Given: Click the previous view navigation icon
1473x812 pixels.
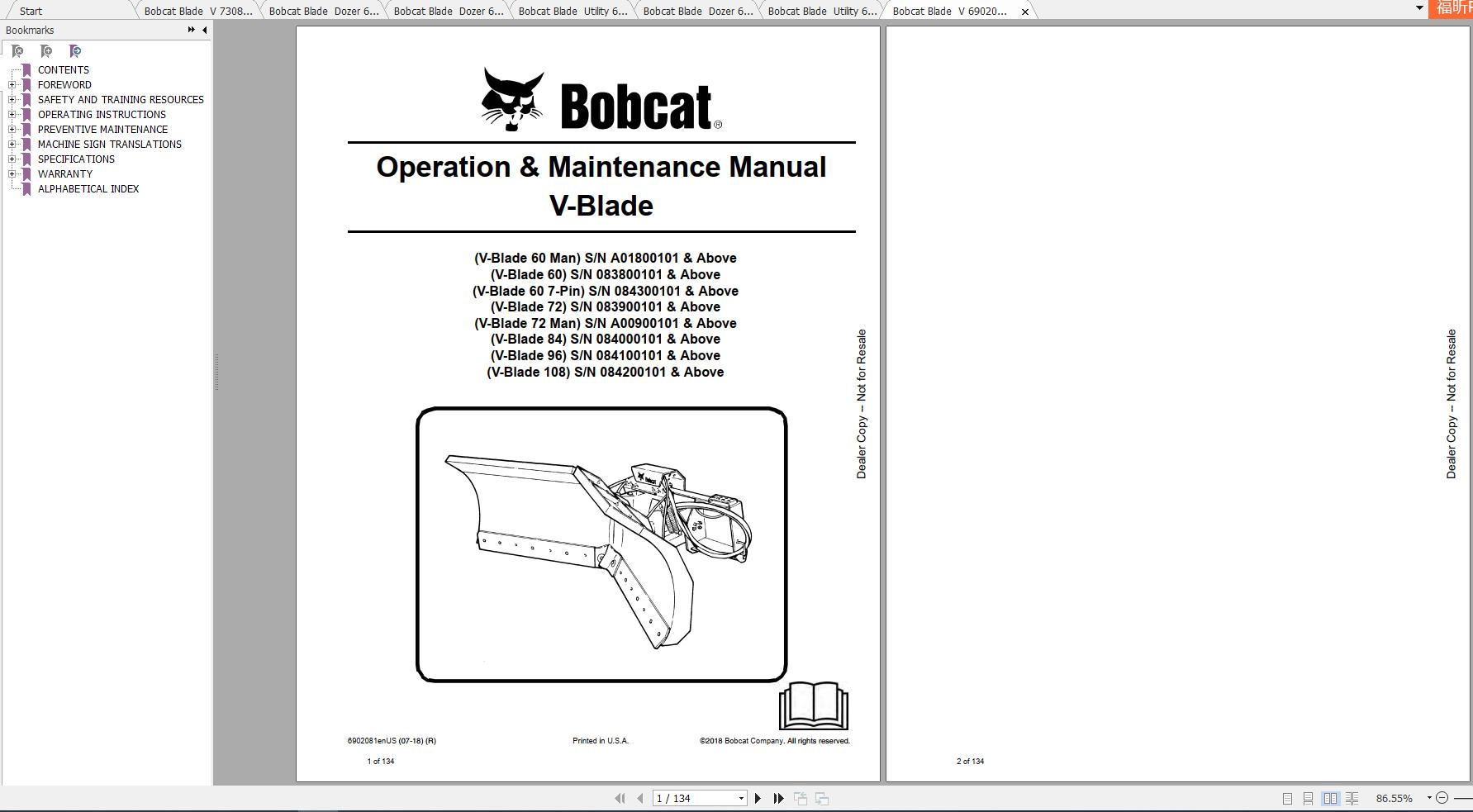Looking at the screenshot, I should coord(800,798).
